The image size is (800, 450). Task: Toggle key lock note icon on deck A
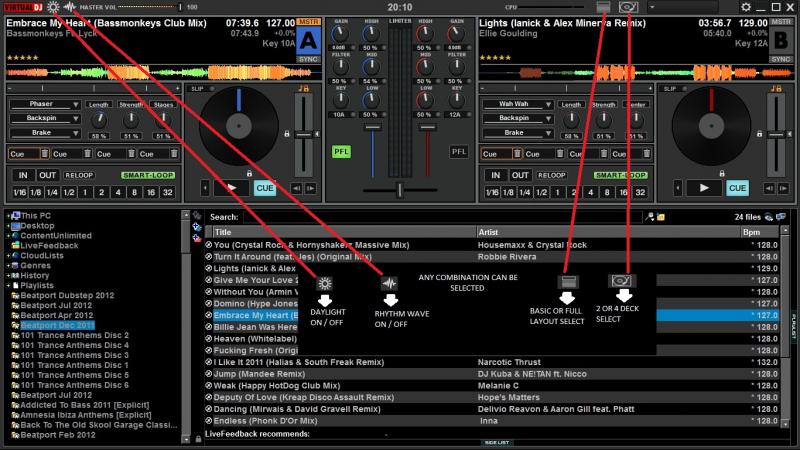(x=303, y=89)
